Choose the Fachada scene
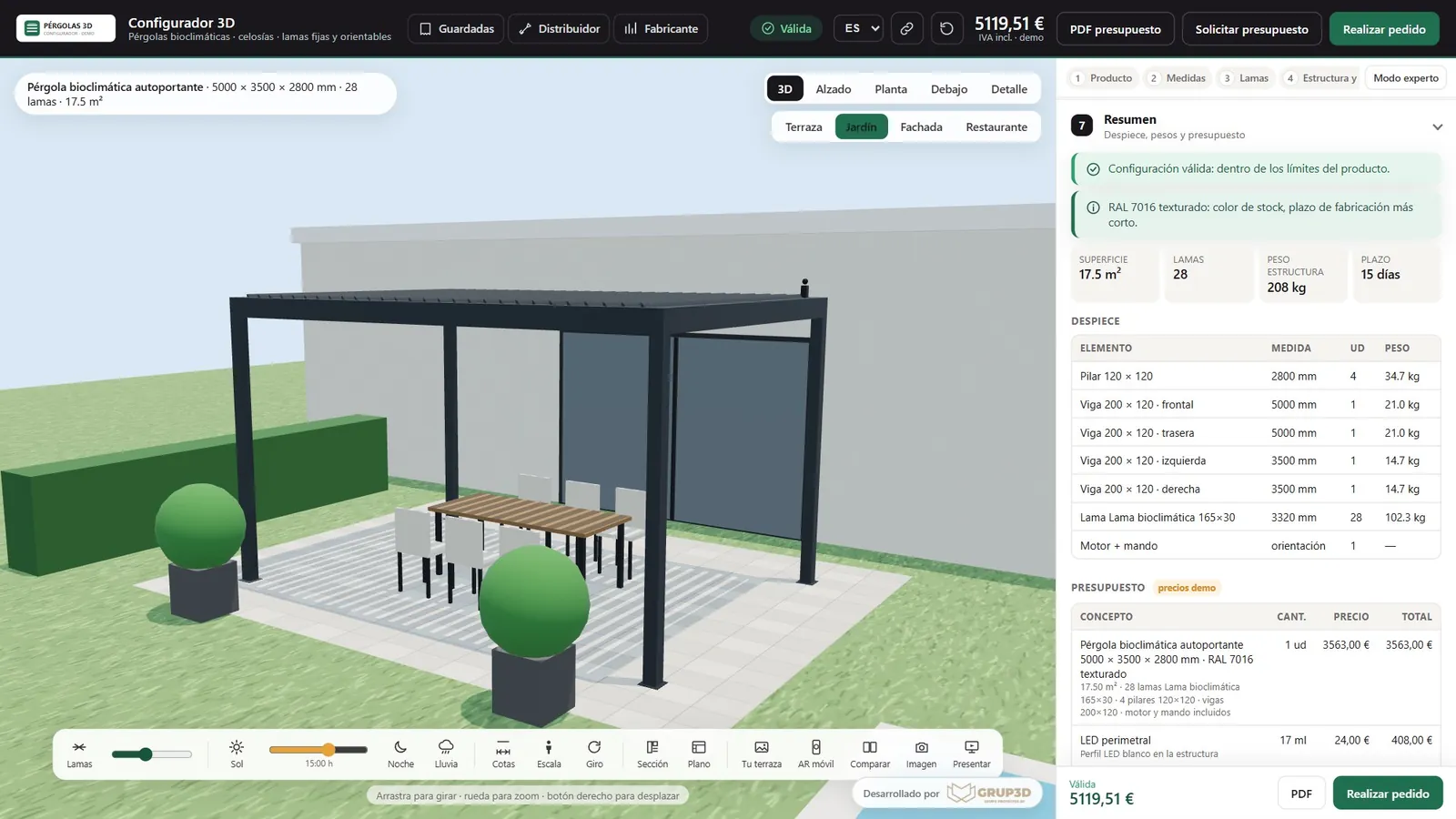The height and width of the screenshot is (819, 1456). coord(921,127)
